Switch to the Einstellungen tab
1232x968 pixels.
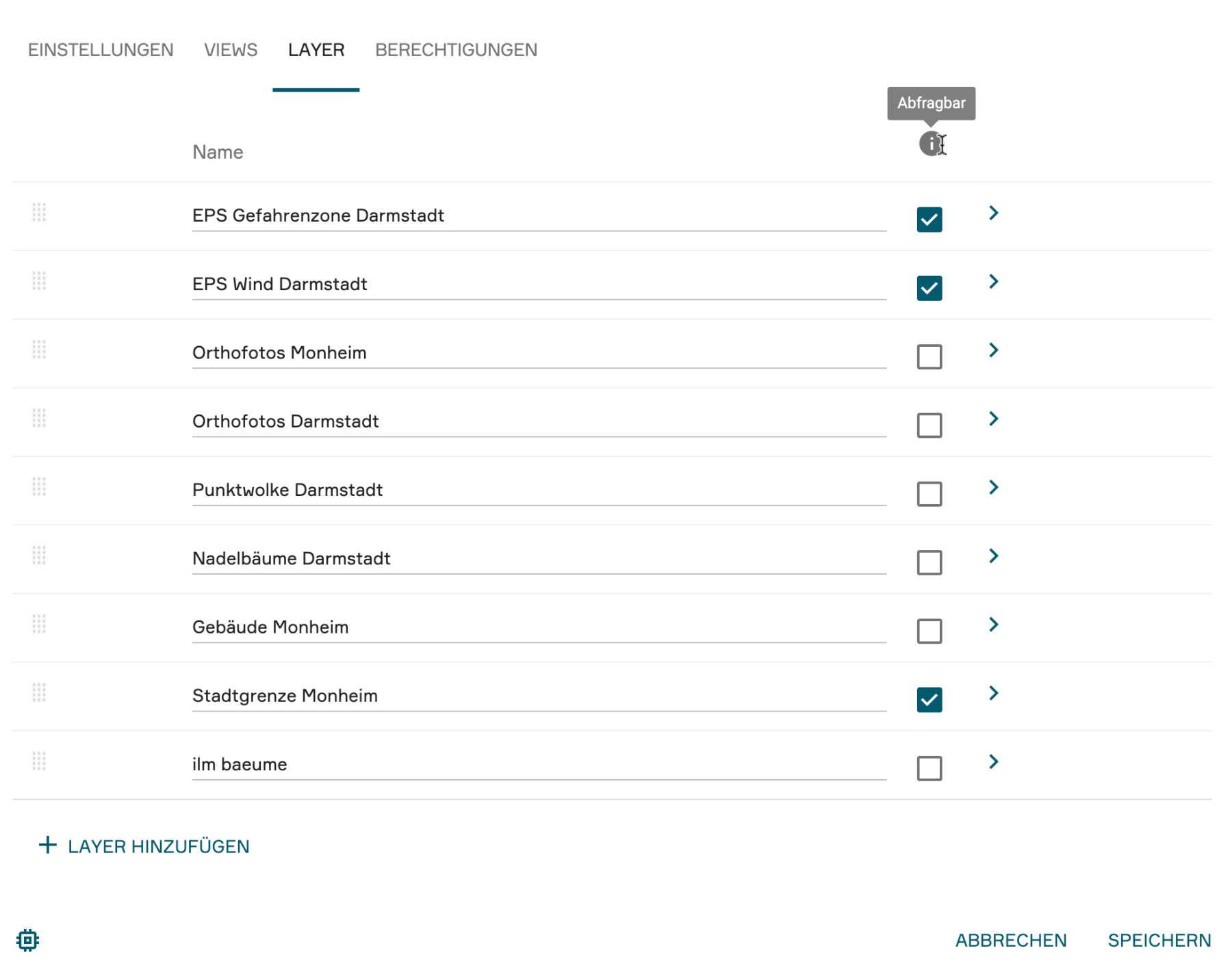pyautogui.click(x=101, y=50)
